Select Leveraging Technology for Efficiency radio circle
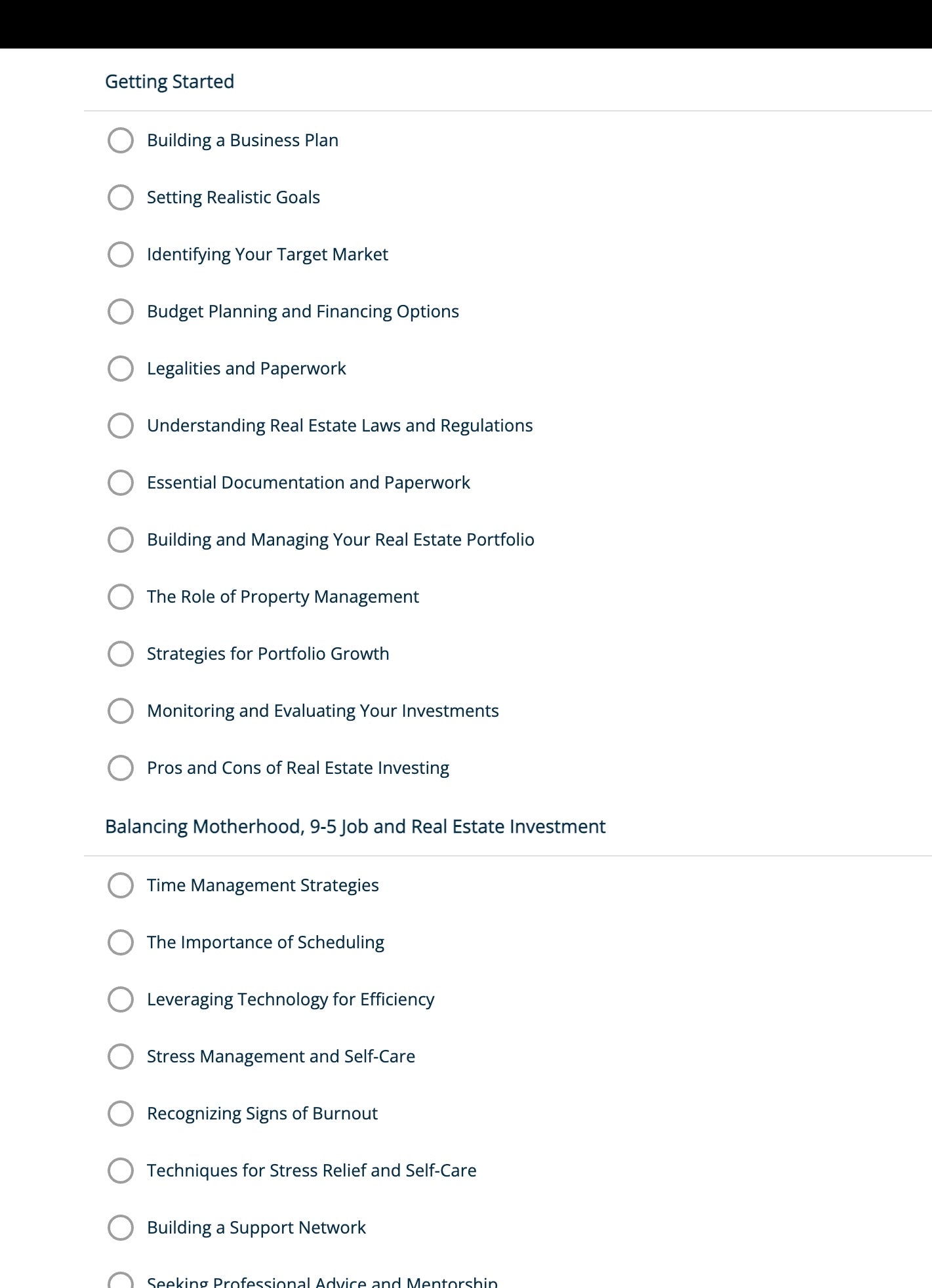The image size is (932, 1288). click(121, 999)
